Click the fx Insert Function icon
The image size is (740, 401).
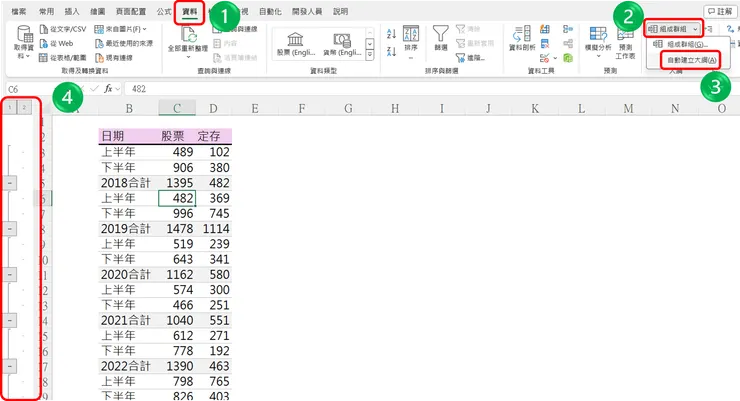pos(108,89)
